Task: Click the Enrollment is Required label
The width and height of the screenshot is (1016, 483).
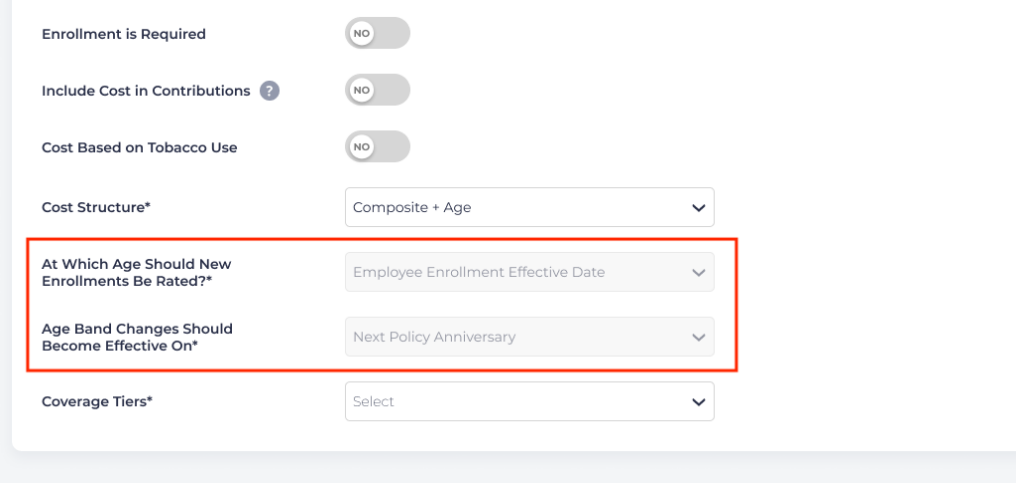Action: point(123,34)
